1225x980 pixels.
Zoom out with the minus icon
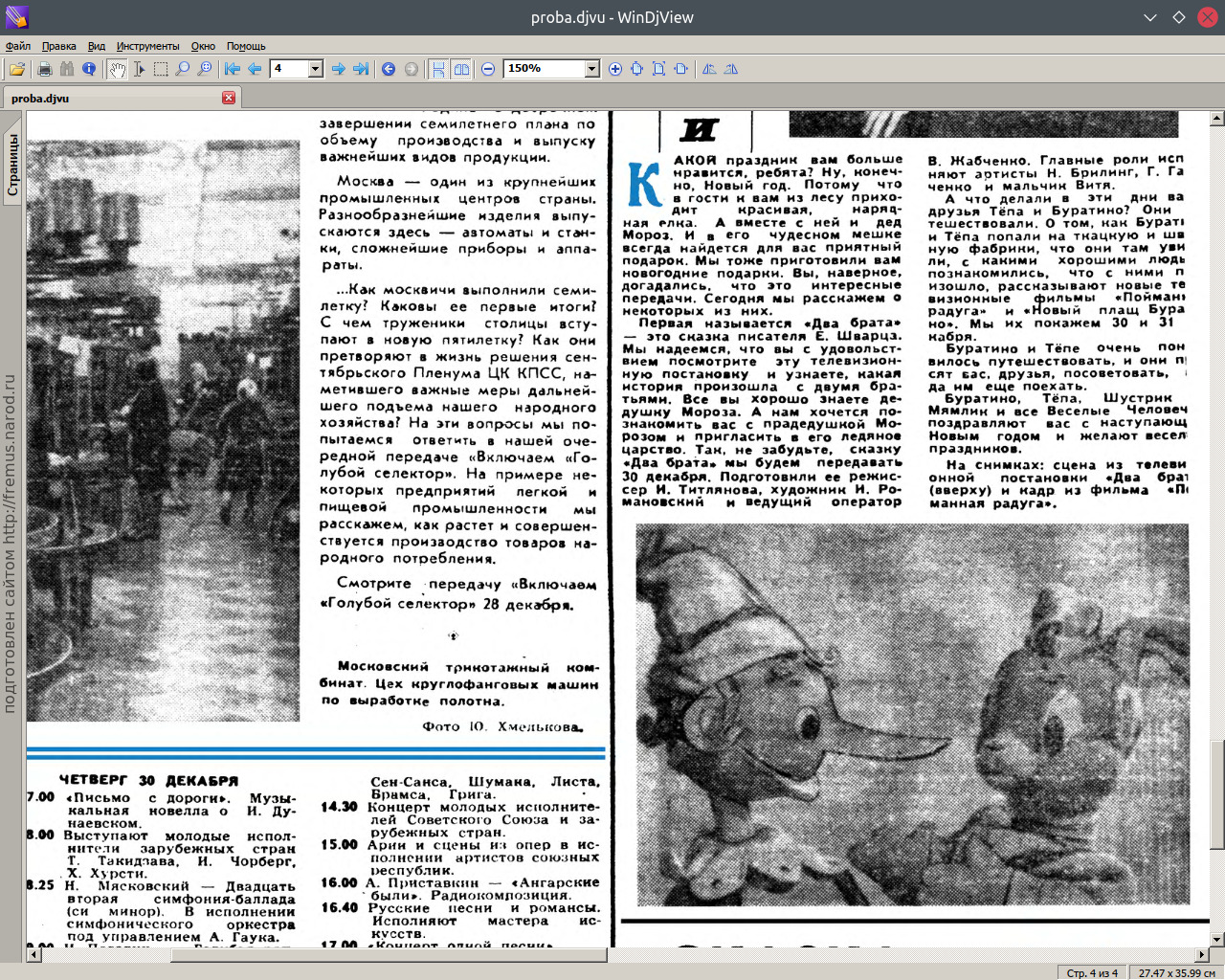coord(488,69)
